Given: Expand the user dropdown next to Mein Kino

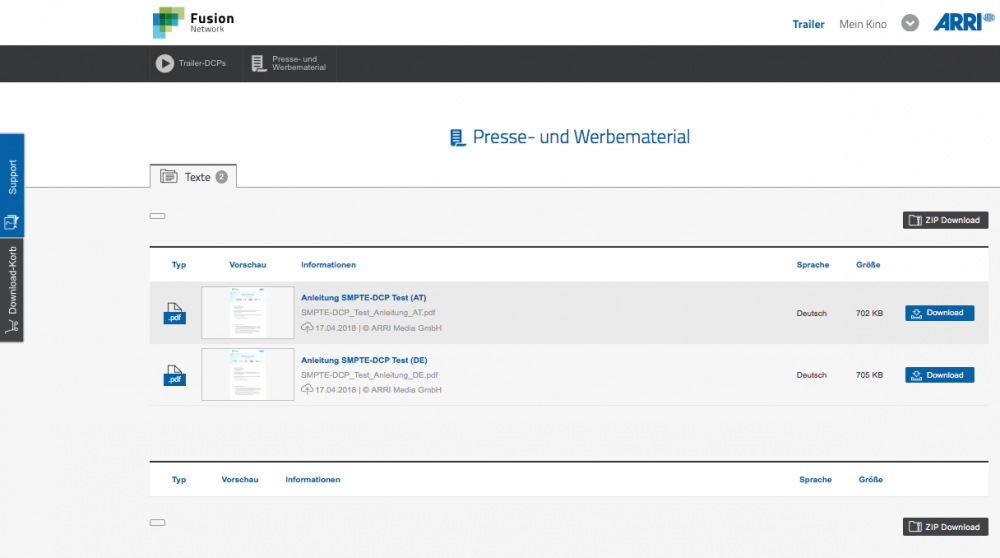Looking at the screenshot, I should coord(910,23).
